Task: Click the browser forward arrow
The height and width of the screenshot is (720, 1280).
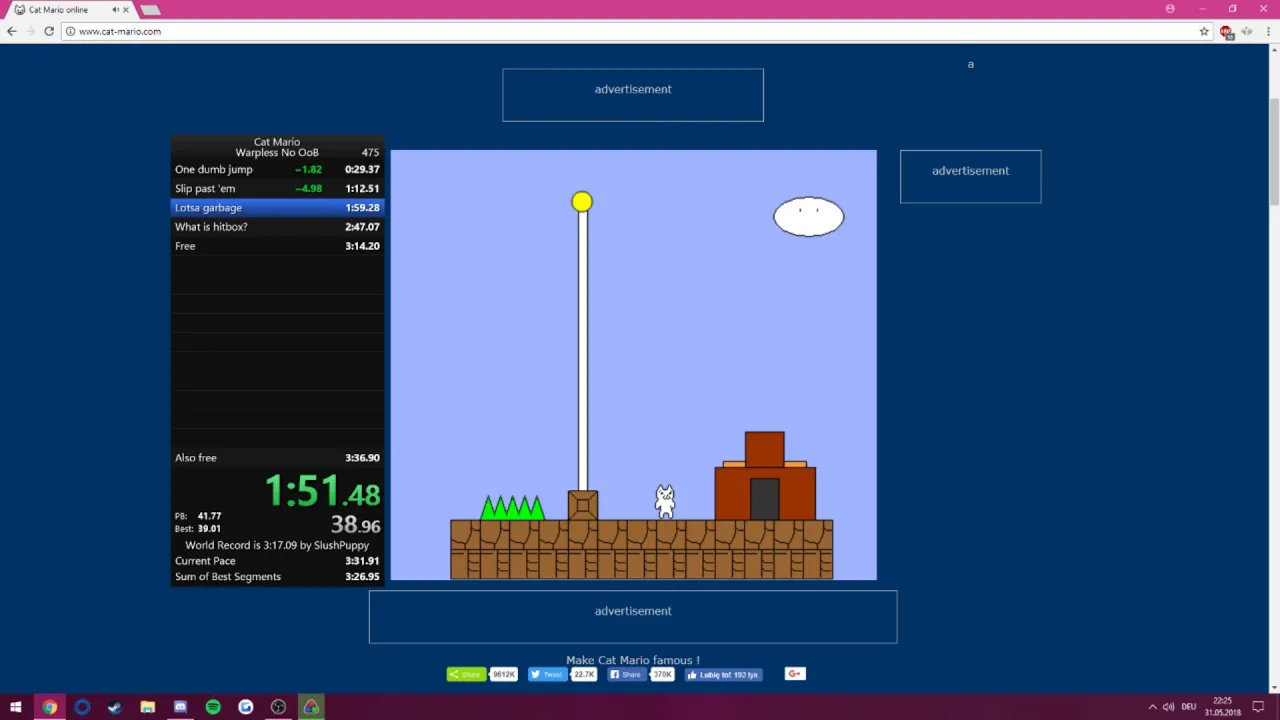Action: point(30,31)
